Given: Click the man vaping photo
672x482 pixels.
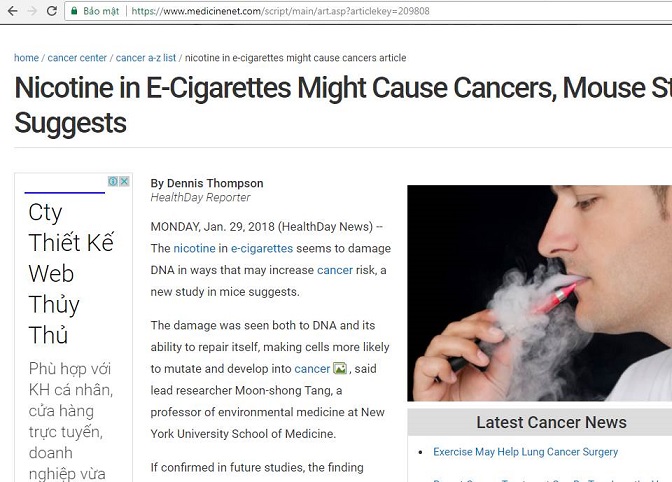Looking at the screenshot, I should (x=540, y=293).
